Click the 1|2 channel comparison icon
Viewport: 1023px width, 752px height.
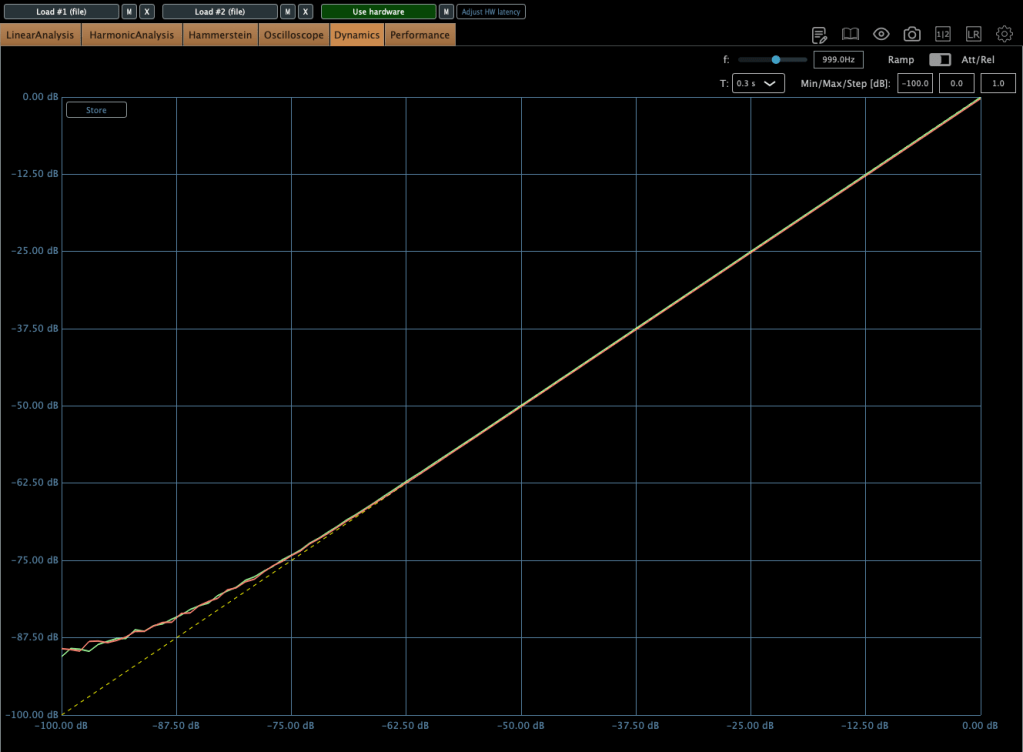943,35
